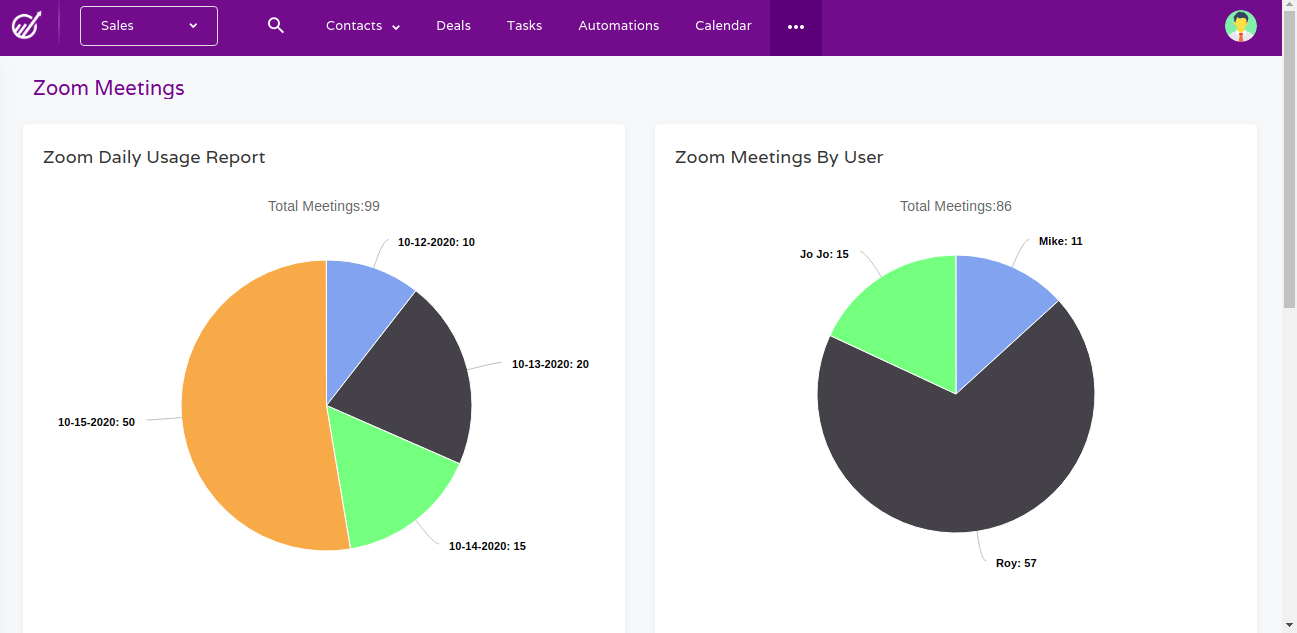This screenshot has width=1297, height=633.
Task: Switch to the Calendar page
Action: coord(723,26)
